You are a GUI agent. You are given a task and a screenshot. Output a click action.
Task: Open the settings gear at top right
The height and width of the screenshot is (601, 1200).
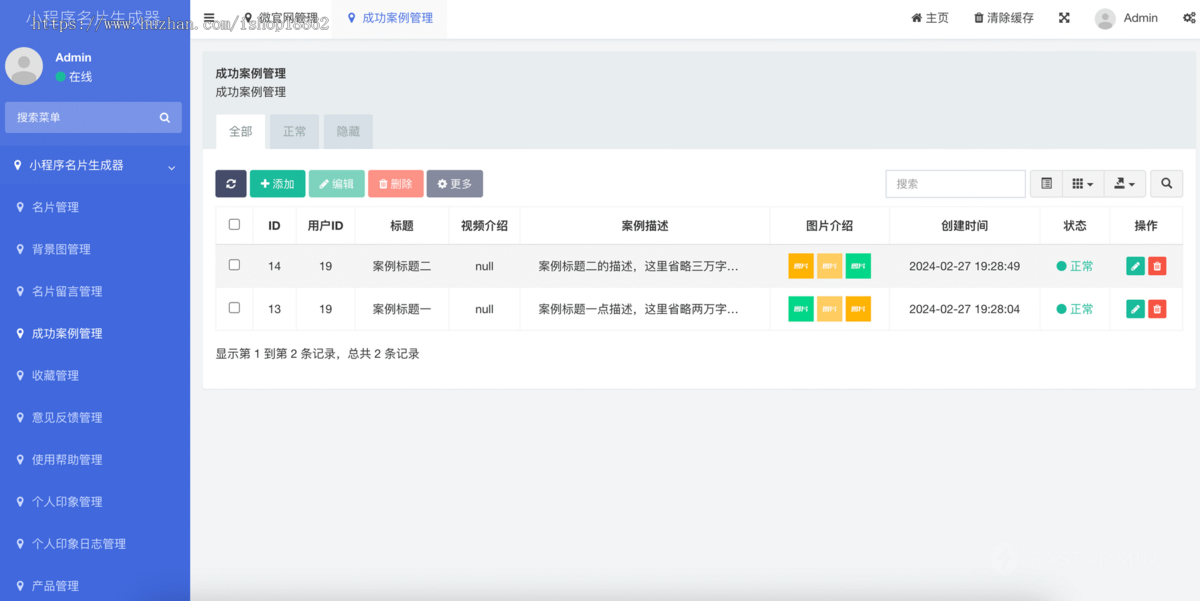click(x=1189, y=17)
